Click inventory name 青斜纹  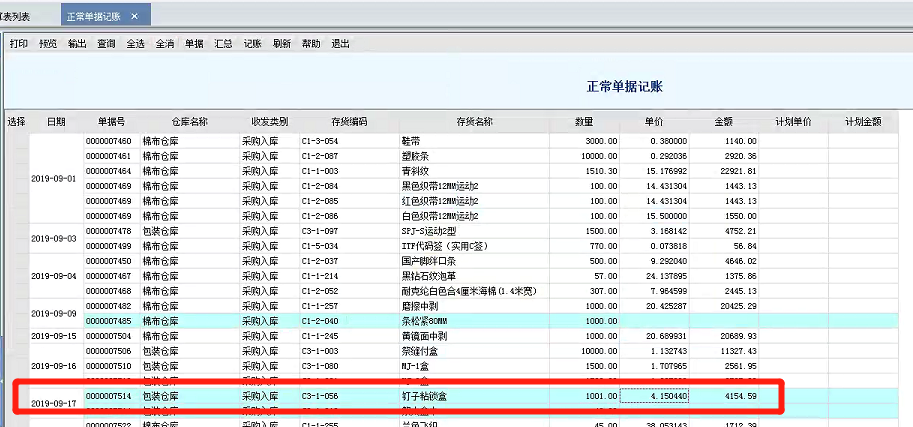[x=415, y=171]
